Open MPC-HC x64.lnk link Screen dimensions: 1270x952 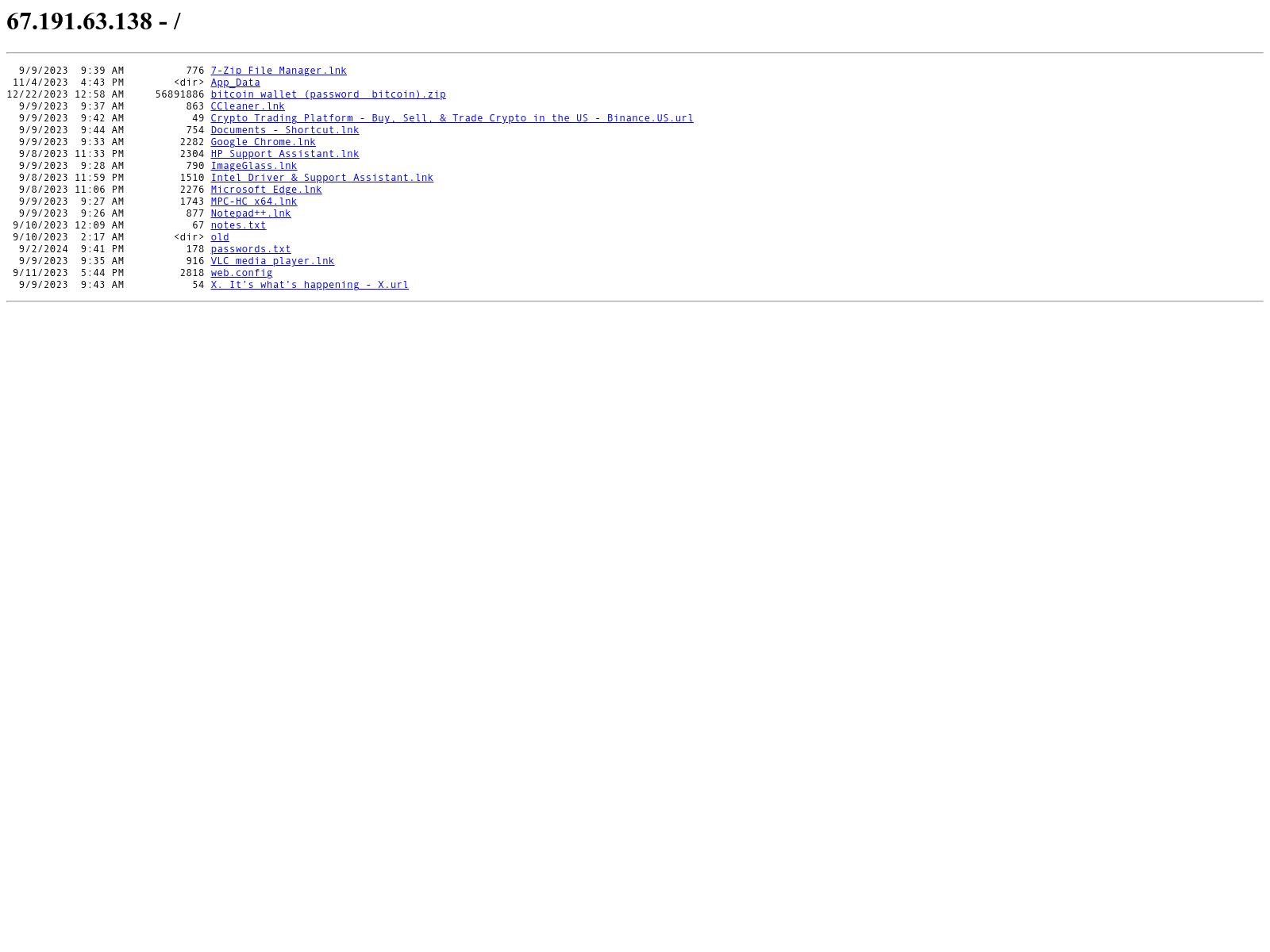tap(254, 202)
